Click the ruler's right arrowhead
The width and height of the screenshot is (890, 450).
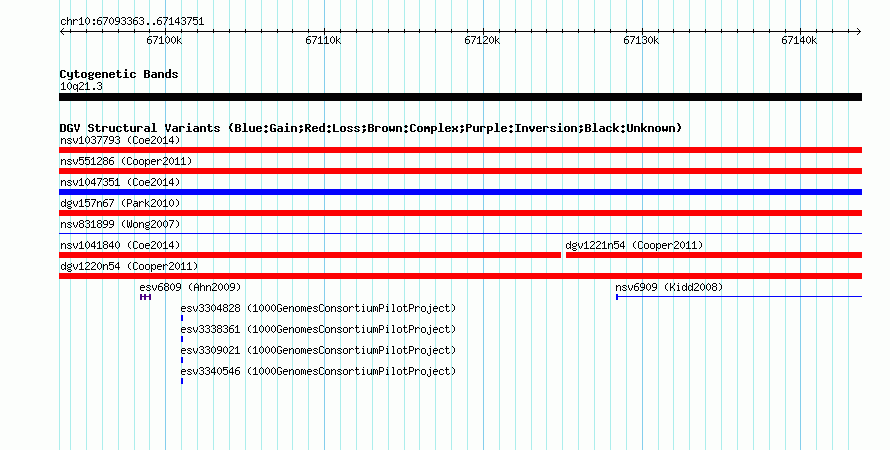859,32
